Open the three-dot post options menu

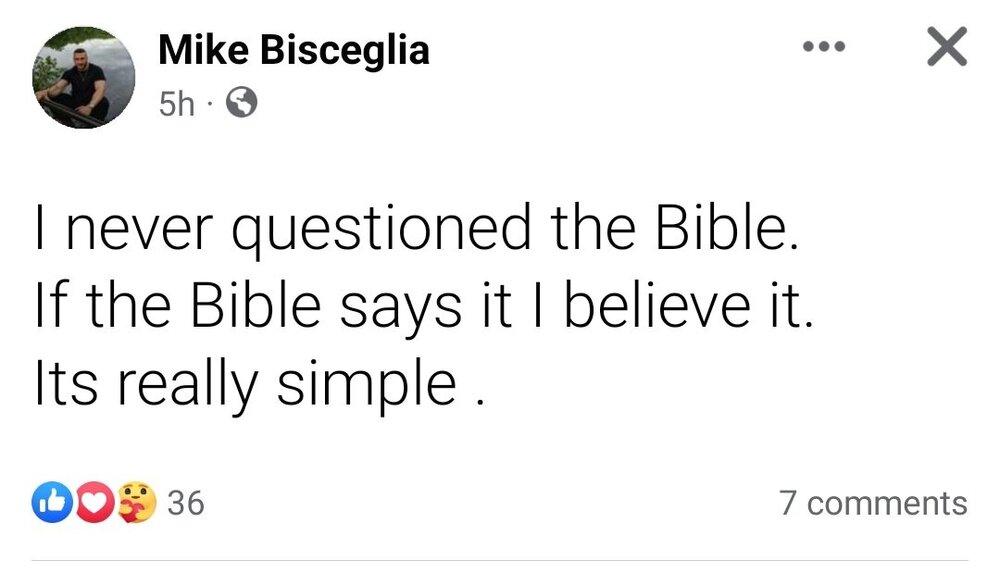tap(825, 47)
